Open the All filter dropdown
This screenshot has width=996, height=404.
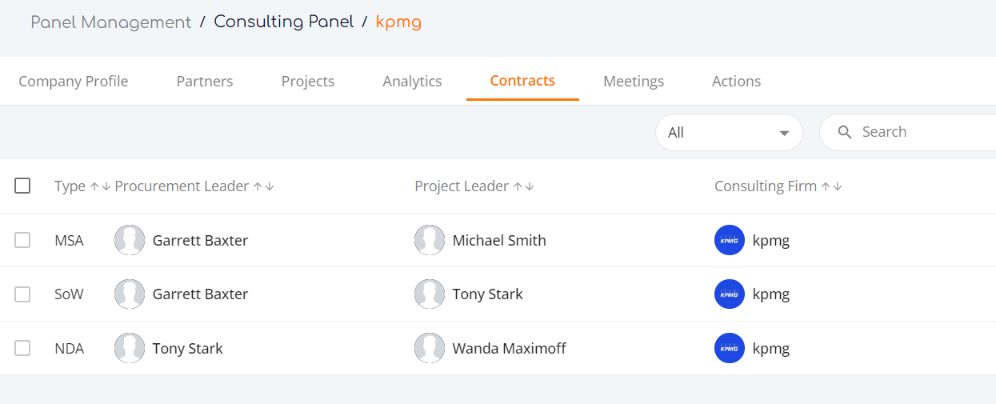pos(729,132)
